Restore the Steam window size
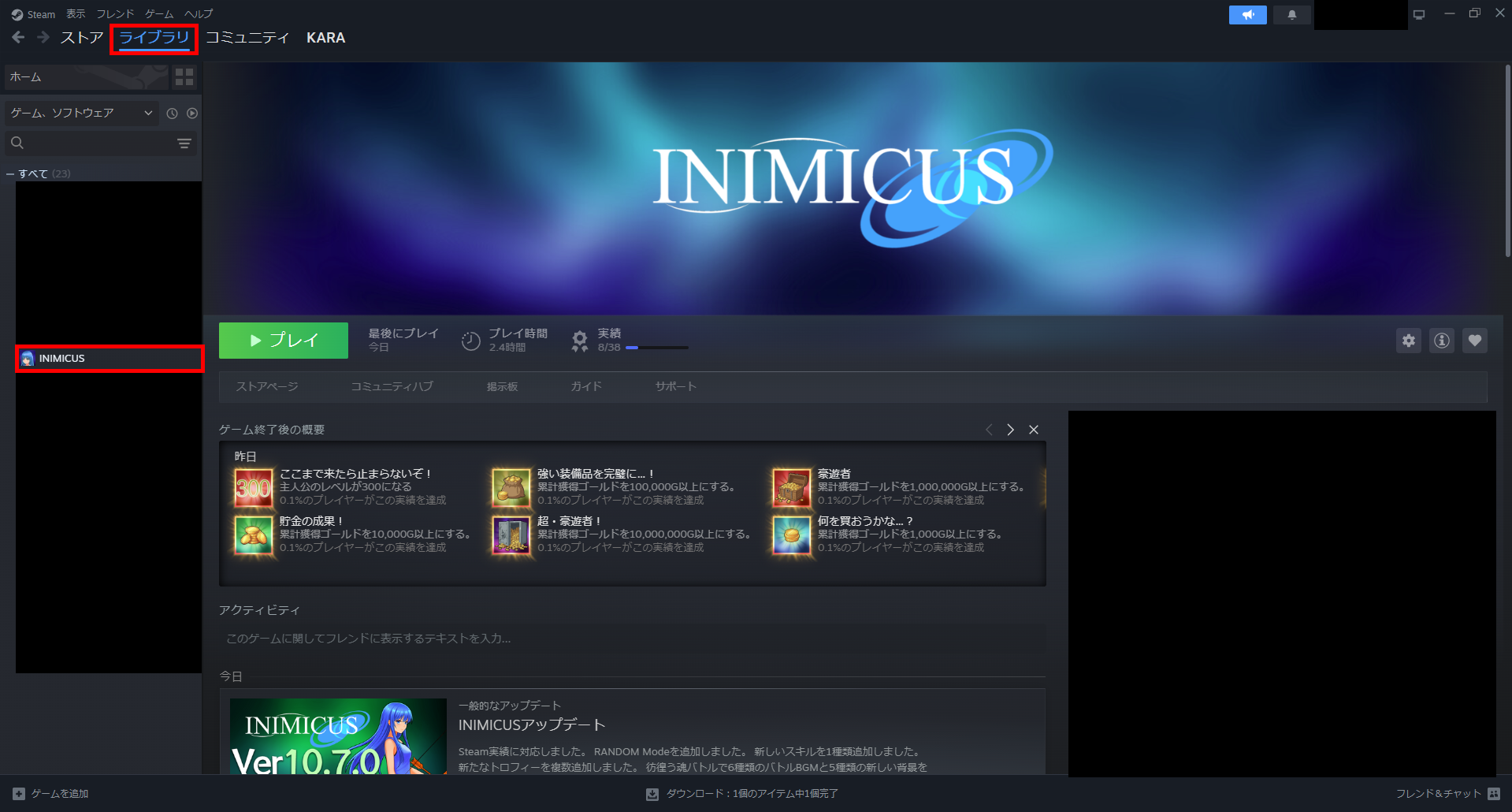This screenshot has height=812, width=1512. pyautogui.click(x=1474, y=13)
